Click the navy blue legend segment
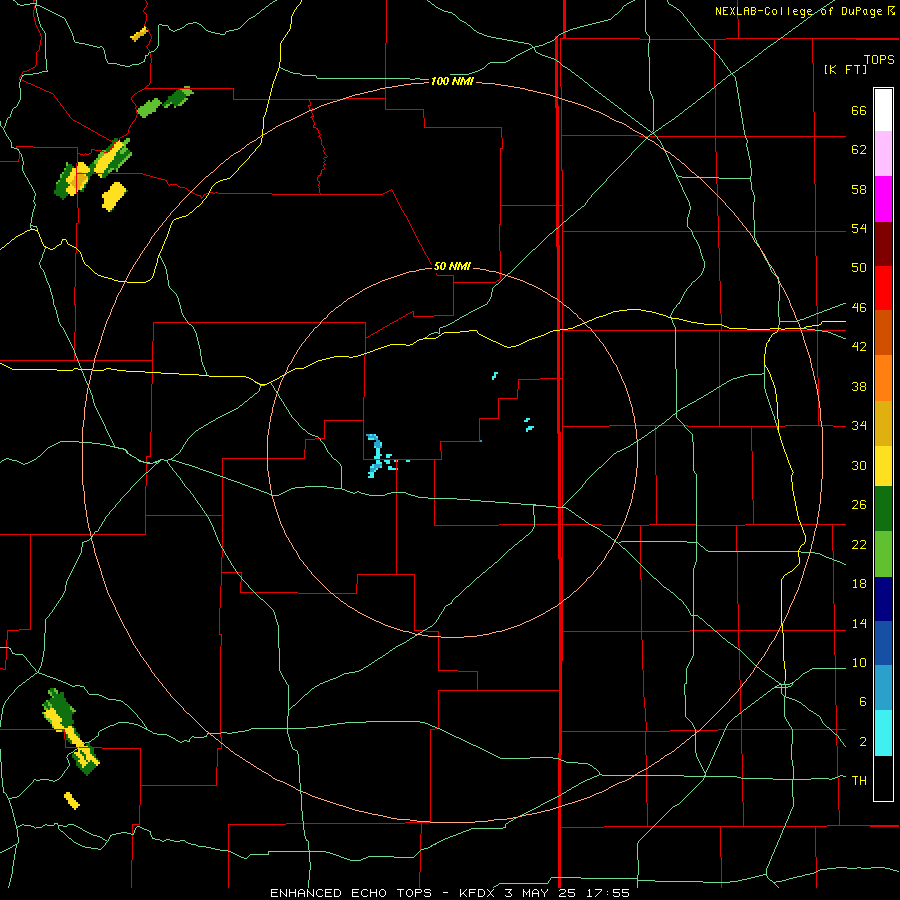This screenshot has height=900, width=900. tap(883, 599)
